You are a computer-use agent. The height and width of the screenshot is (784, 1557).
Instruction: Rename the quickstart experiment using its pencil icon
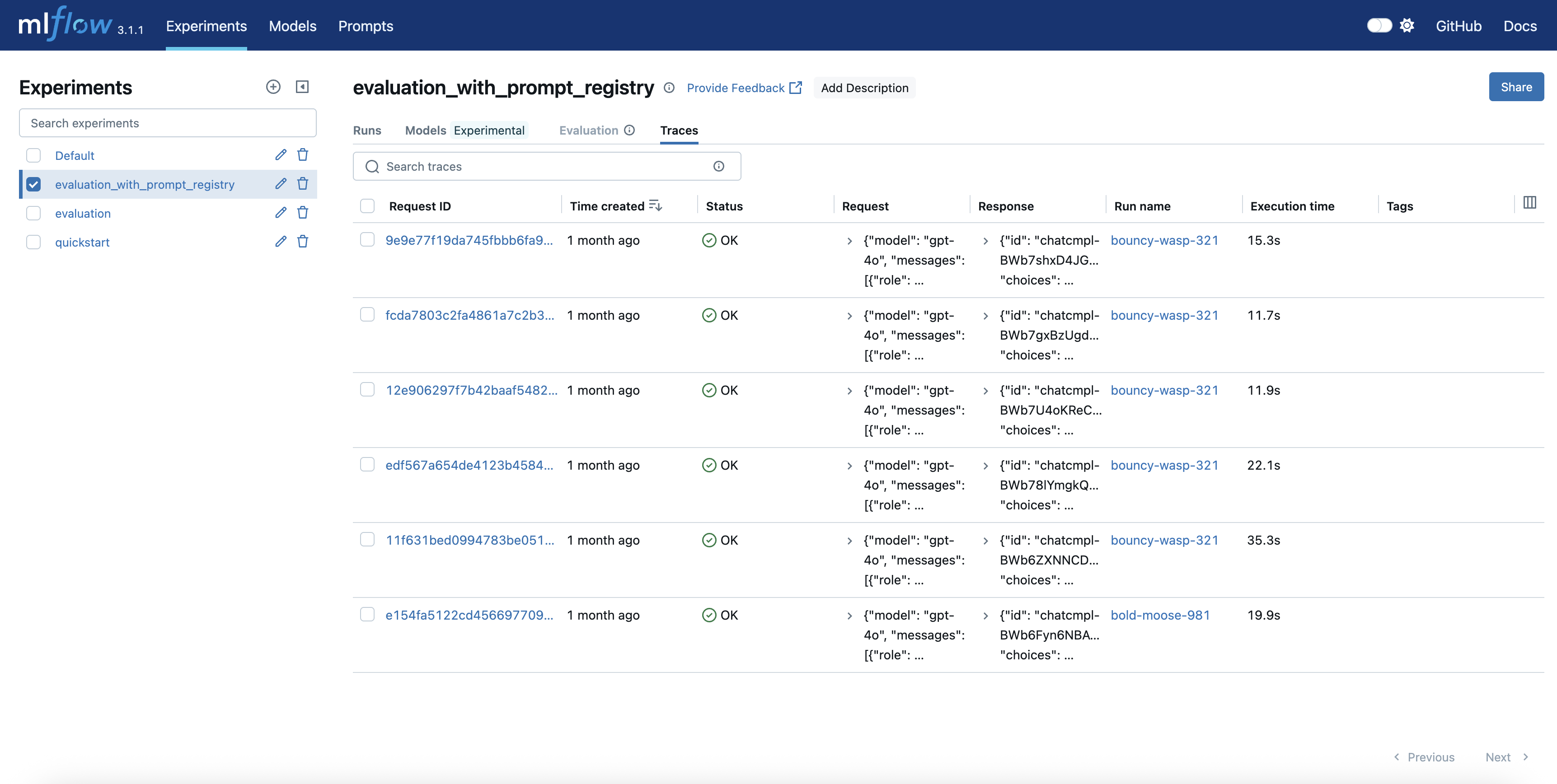280,242
